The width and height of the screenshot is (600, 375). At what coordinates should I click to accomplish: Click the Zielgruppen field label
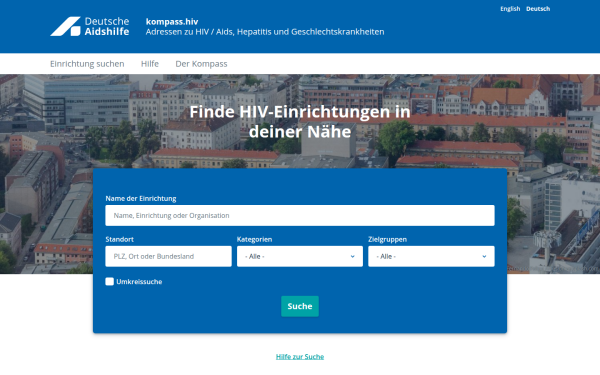[x=387, y=240]
